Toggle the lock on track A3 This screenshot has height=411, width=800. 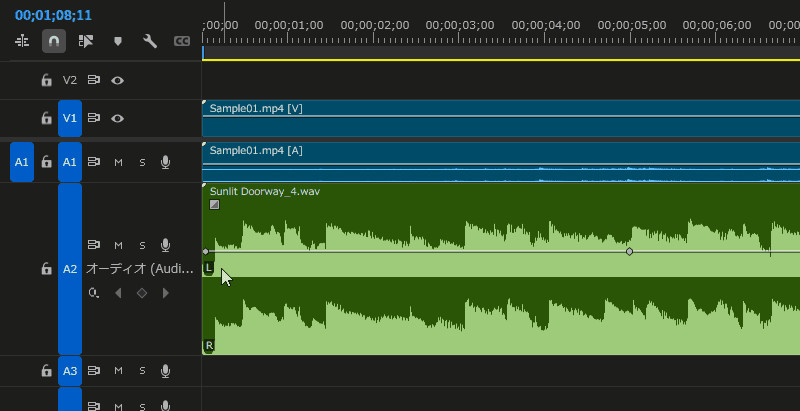click(46, 371)
